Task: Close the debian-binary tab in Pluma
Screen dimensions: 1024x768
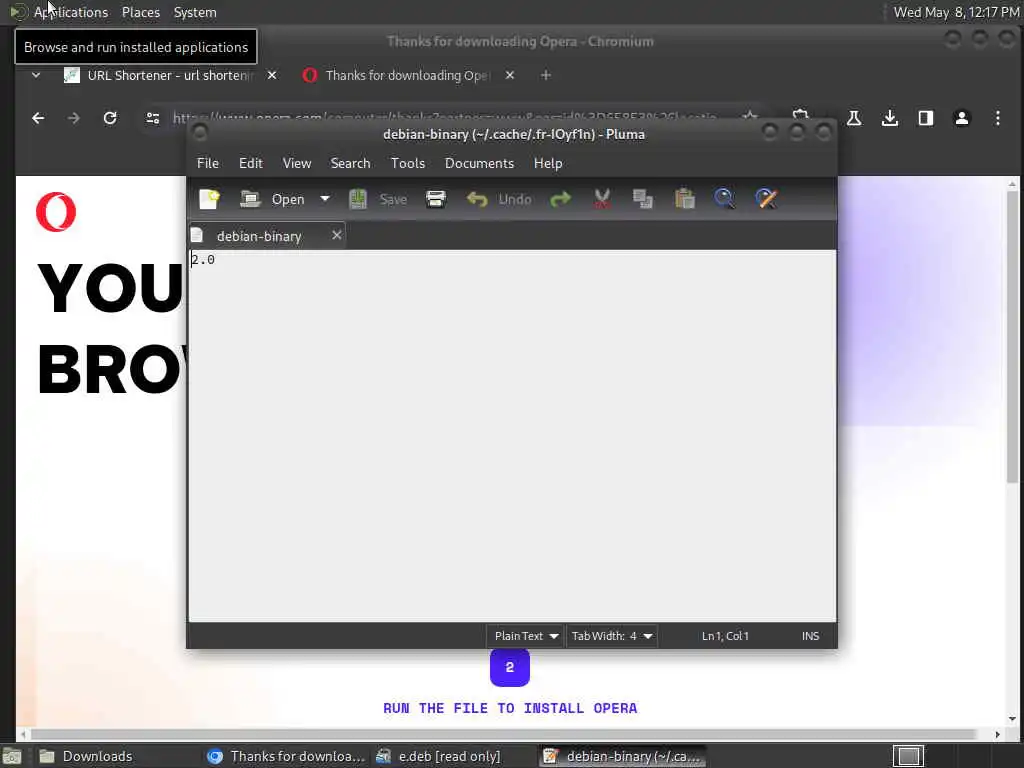Action: click(336, 235)
